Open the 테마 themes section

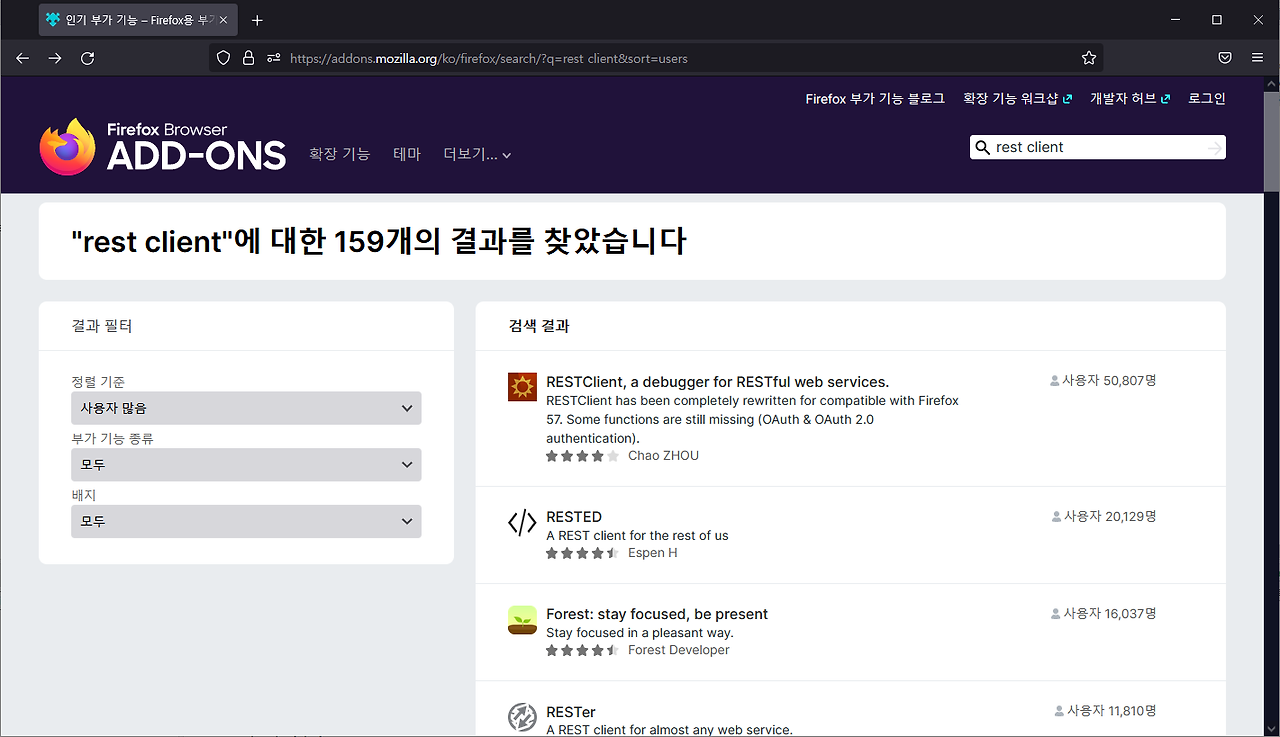[407, 154]
